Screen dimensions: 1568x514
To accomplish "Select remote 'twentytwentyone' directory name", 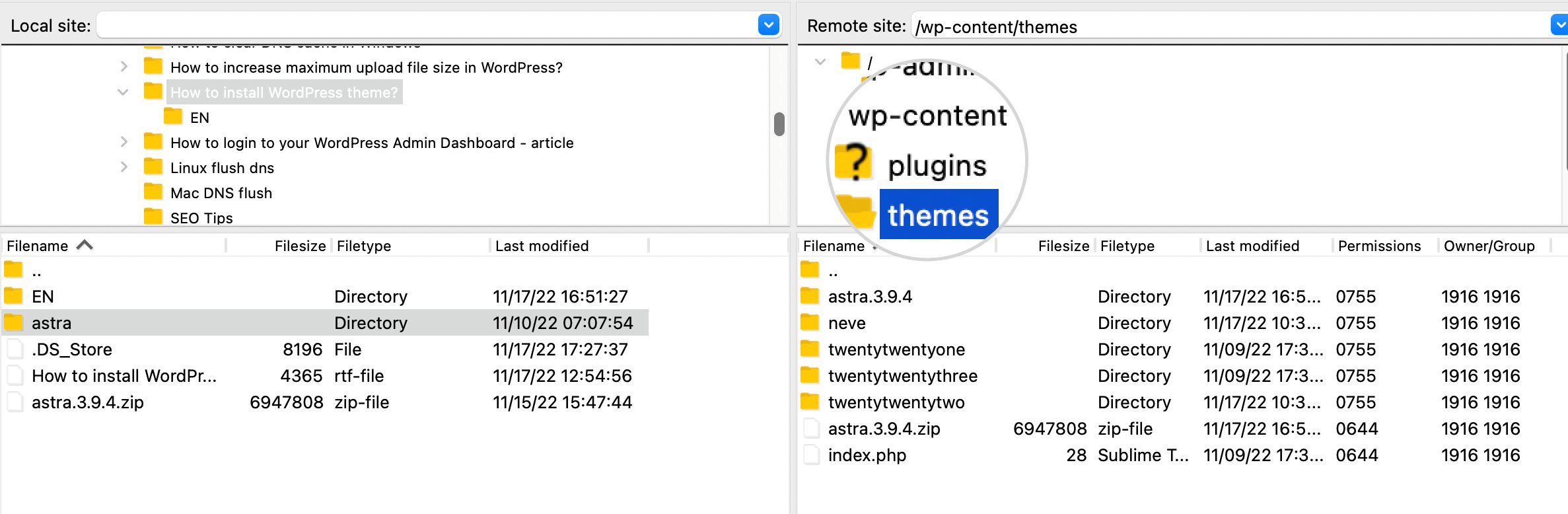I will tap(896, 349).
